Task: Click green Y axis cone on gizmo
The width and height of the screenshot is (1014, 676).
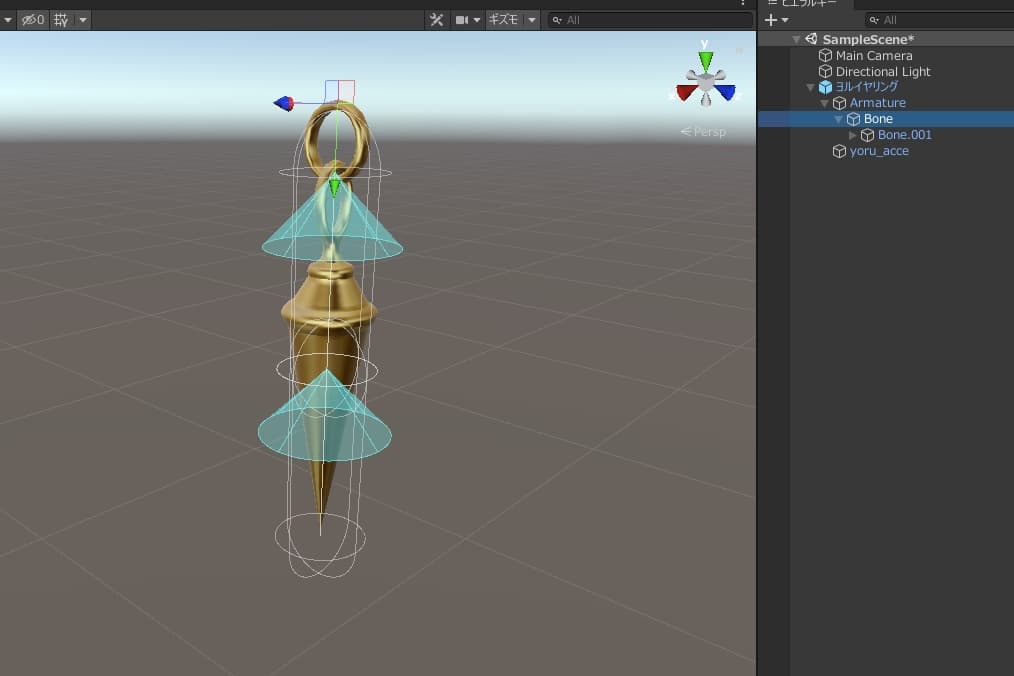Action: click(706, 60)
